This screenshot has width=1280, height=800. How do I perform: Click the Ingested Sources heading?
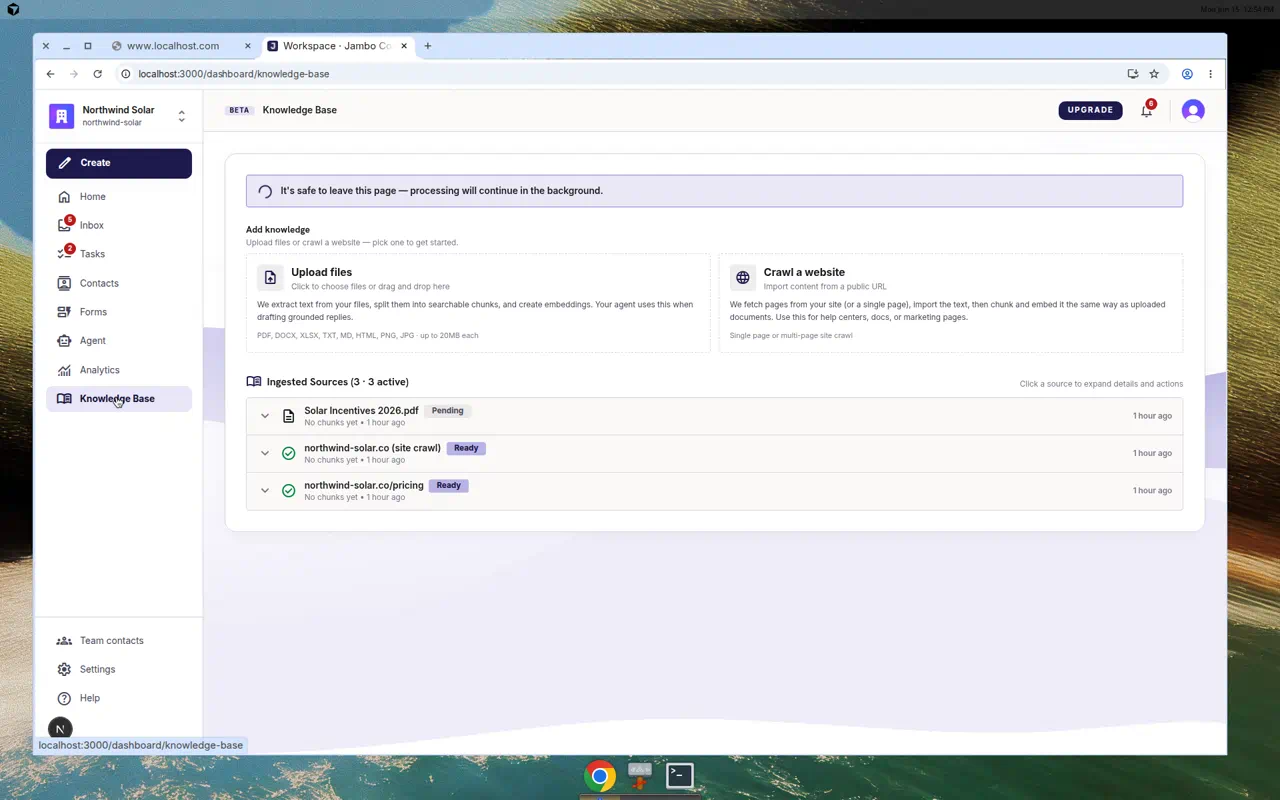click(338, 382)
